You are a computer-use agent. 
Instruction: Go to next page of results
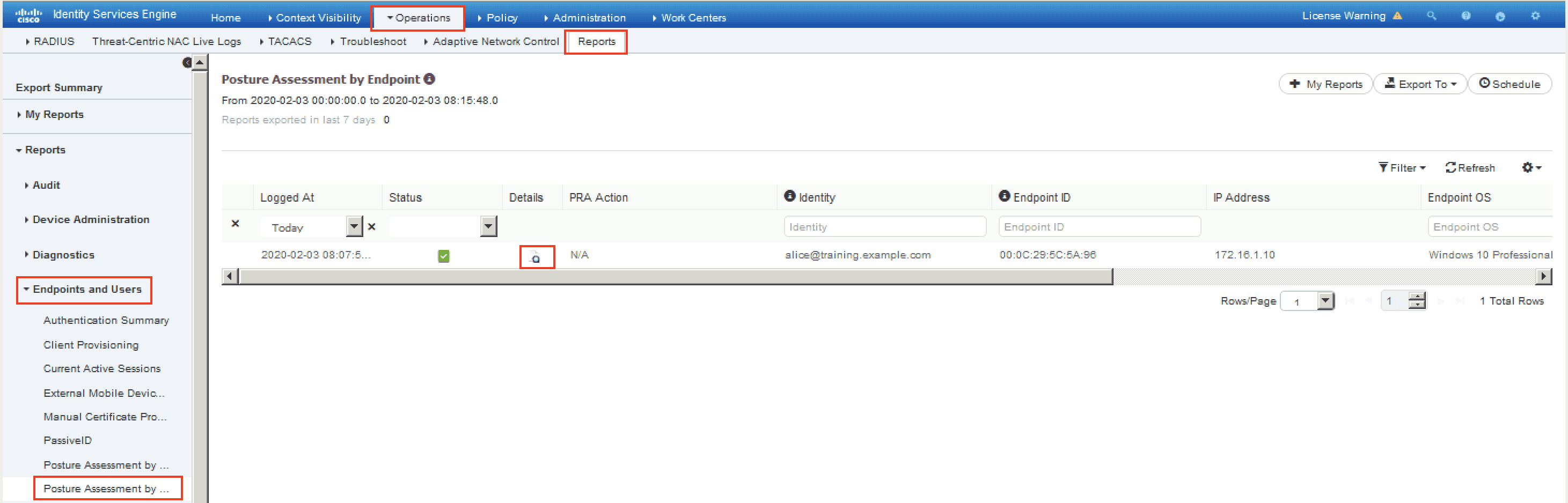(x=1440, y=300)
